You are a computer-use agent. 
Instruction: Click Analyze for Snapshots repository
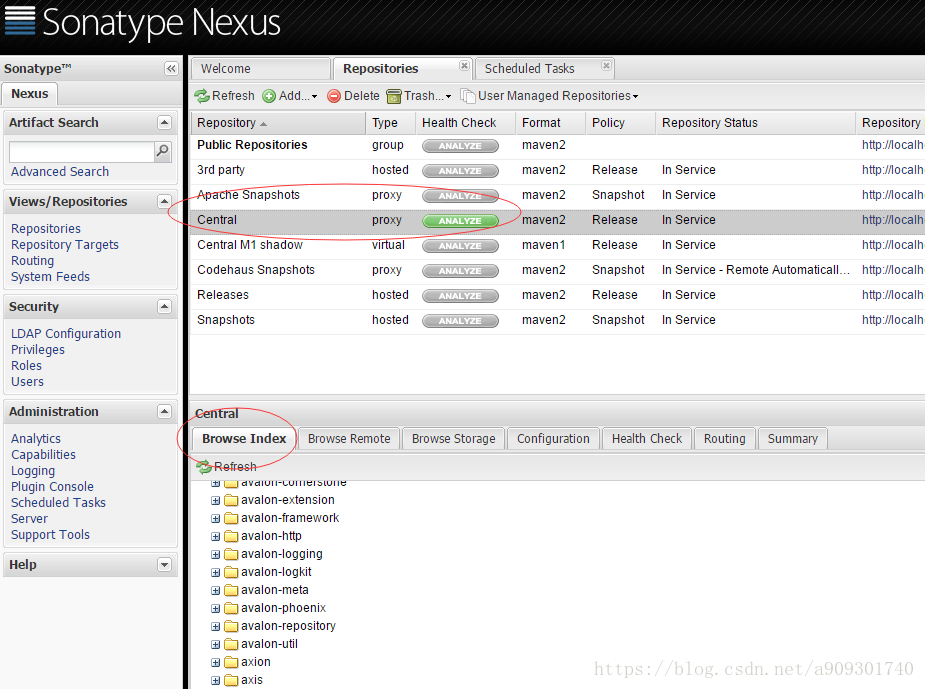[460, 320]
